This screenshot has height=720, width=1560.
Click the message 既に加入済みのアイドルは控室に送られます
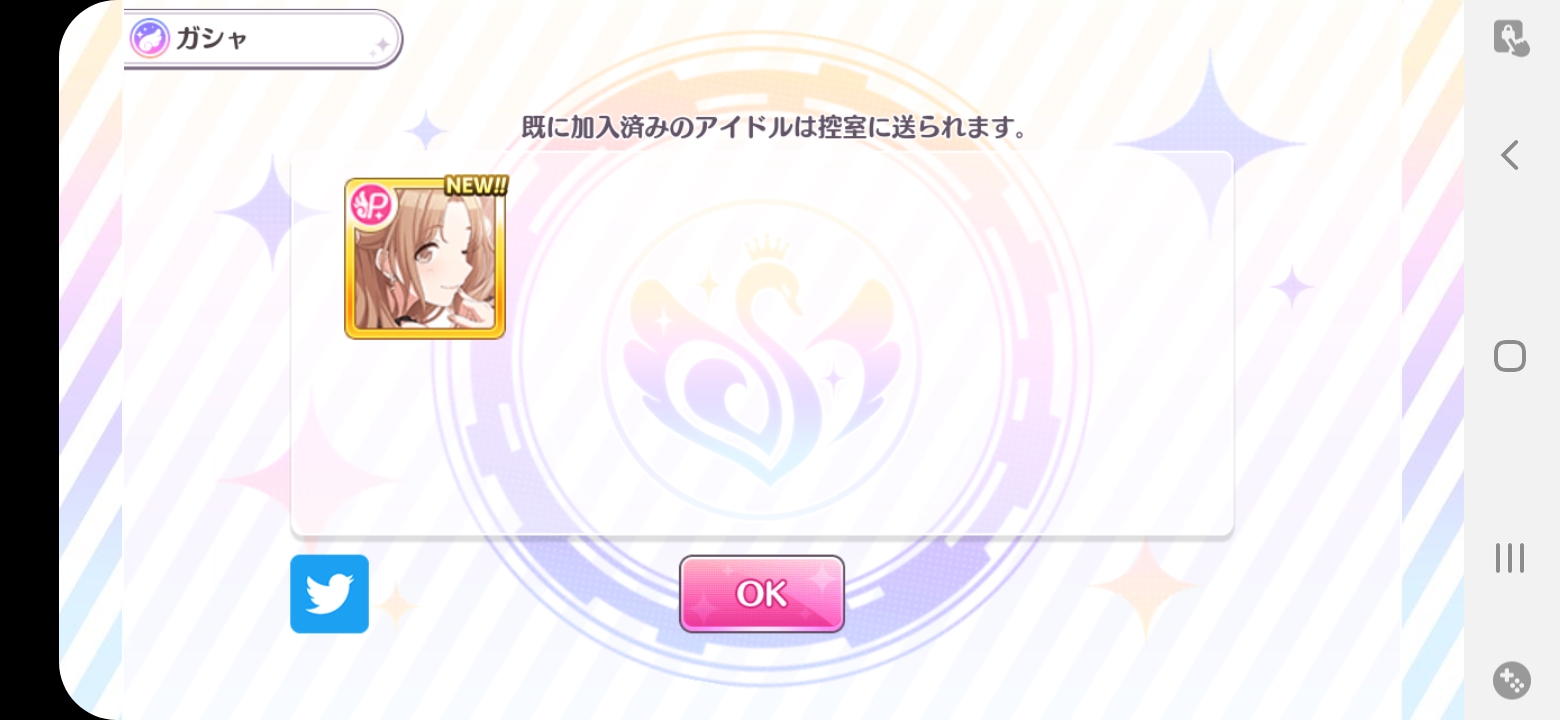(775, 128)
